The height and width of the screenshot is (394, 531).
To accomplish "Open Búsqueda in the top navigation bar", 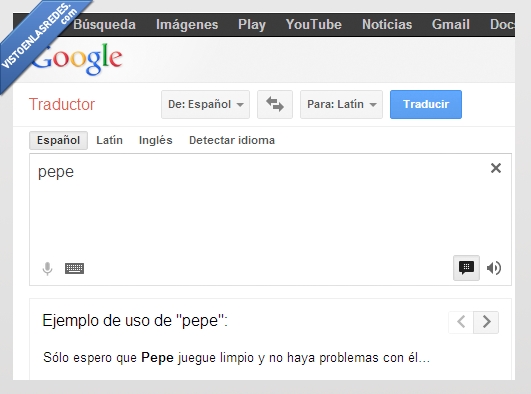I will [x=104, y=25].
